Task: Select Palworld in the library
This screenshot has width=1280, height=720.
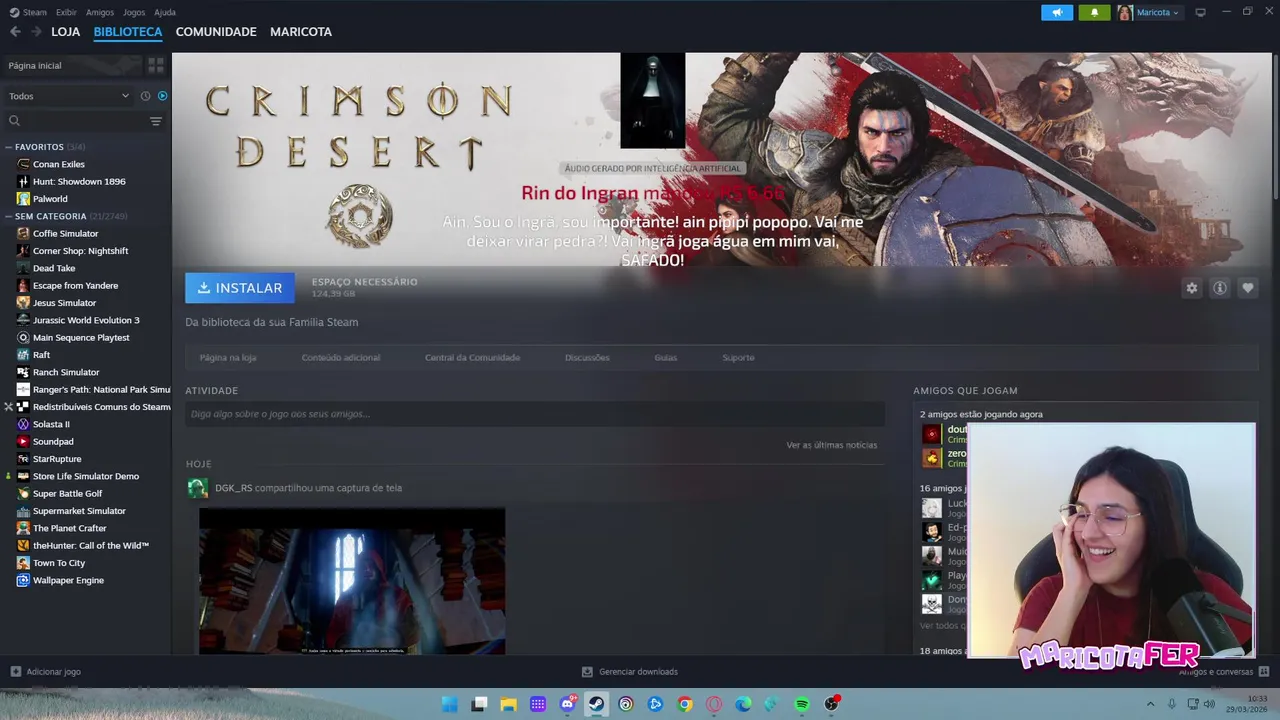Action: coord(50,199)
